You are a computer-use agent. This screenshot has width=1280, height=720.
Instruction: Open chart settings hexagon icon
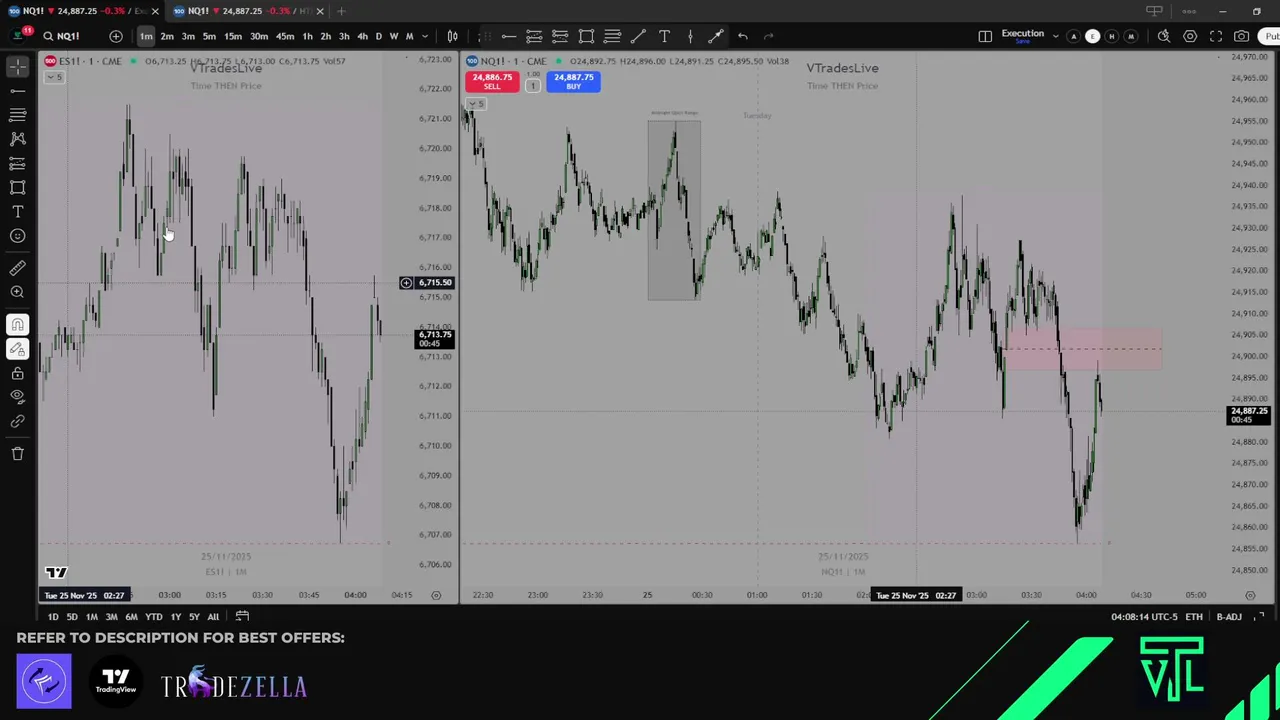pyautogui.click(x=1190, y=36)
